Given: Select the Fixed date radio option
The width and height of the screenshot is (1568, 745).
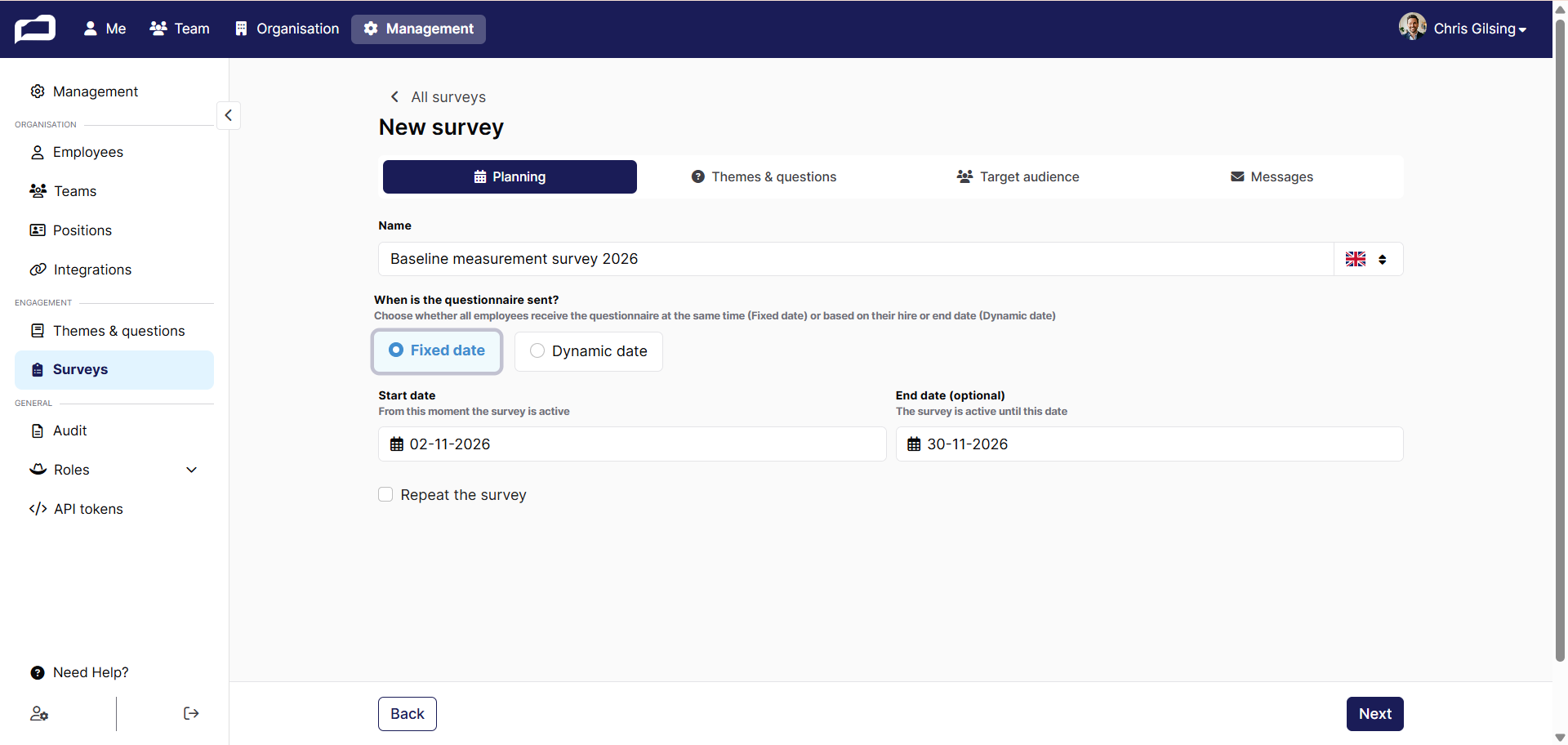Looking at the screenshot, I should pyautogui.click(x=437, y=350).
